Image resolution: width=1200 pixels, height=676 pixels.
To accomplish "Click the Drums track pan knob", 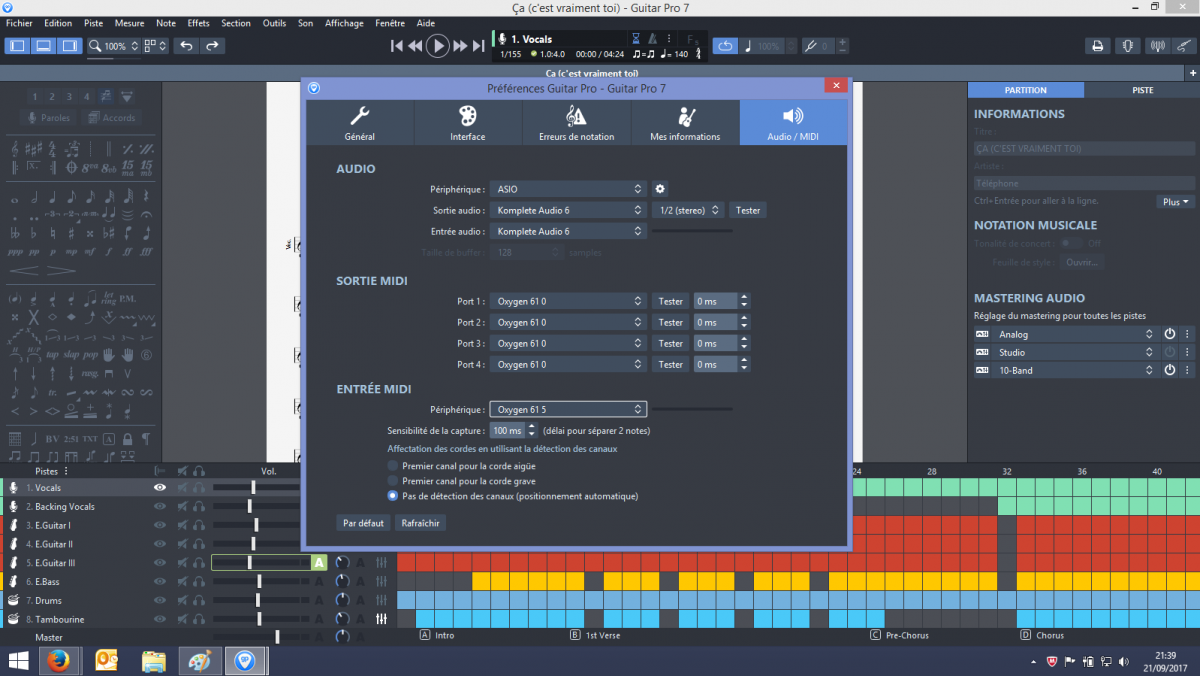I will tap(343, 600).
